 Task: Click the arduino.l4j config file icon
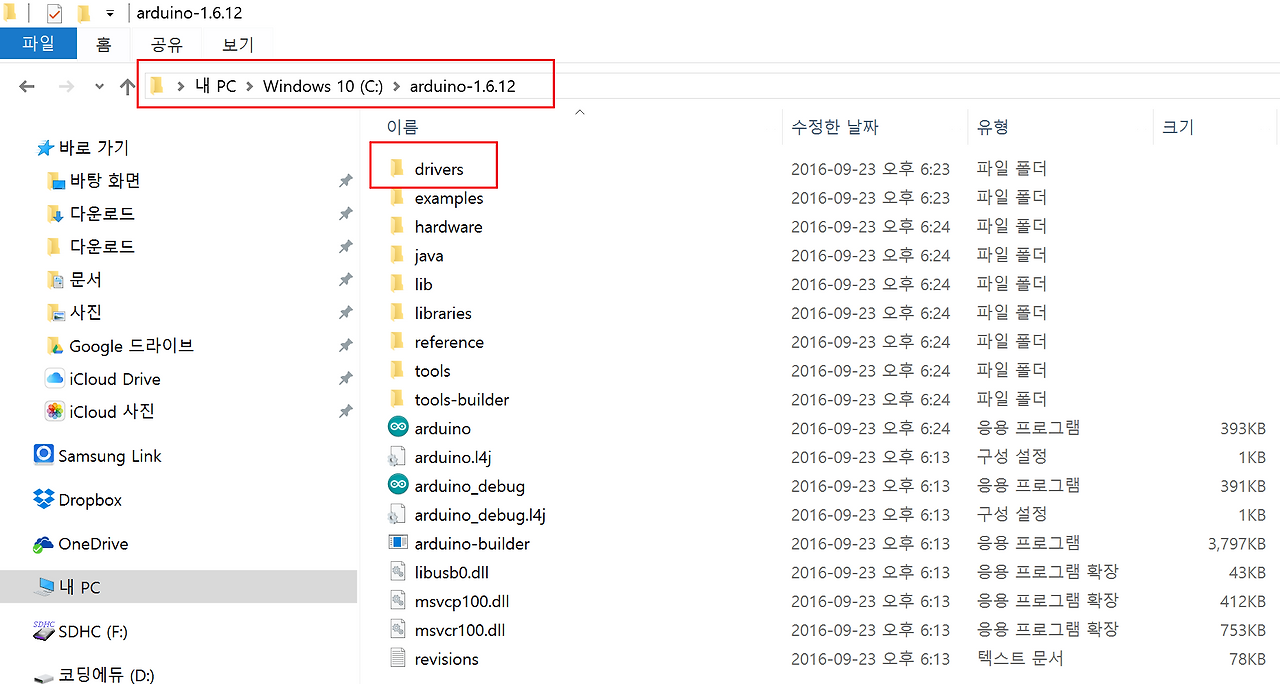click(397, 457)
